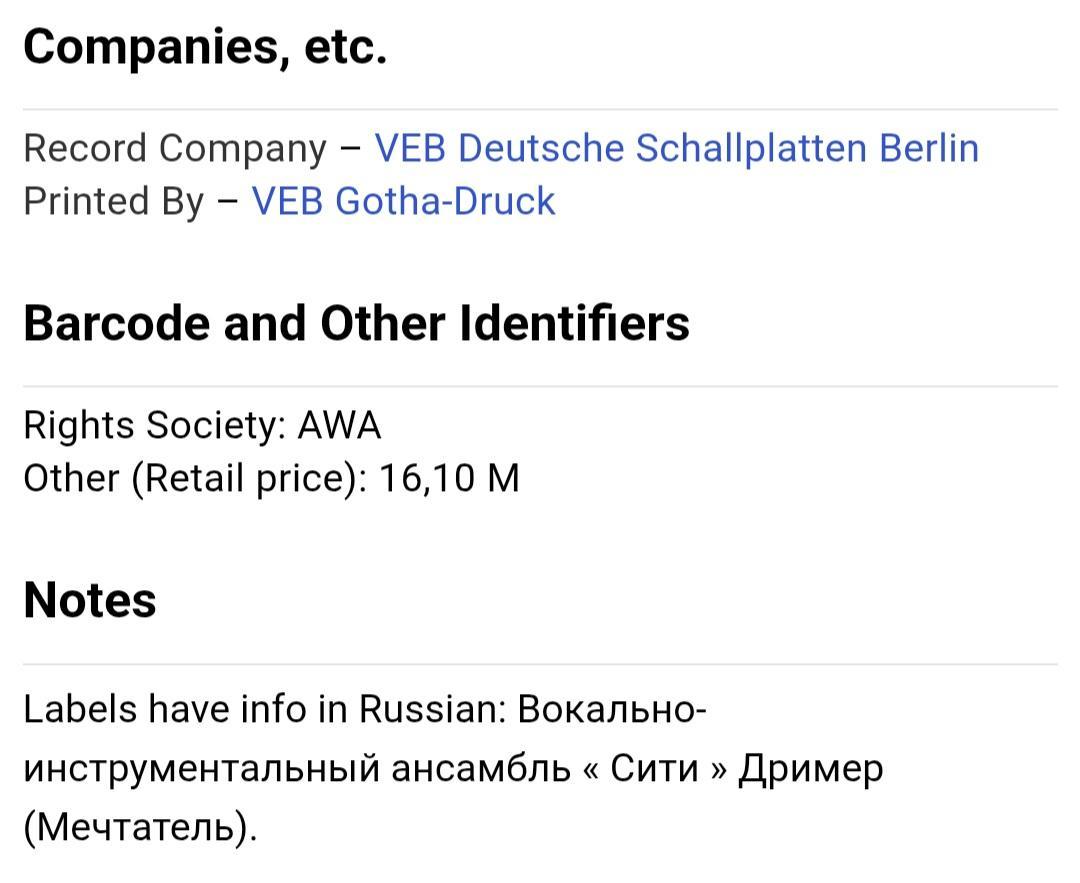
Task: Open the VEB Deutsche Schallplatten Berlin link
Action: [x=676, y=148]
